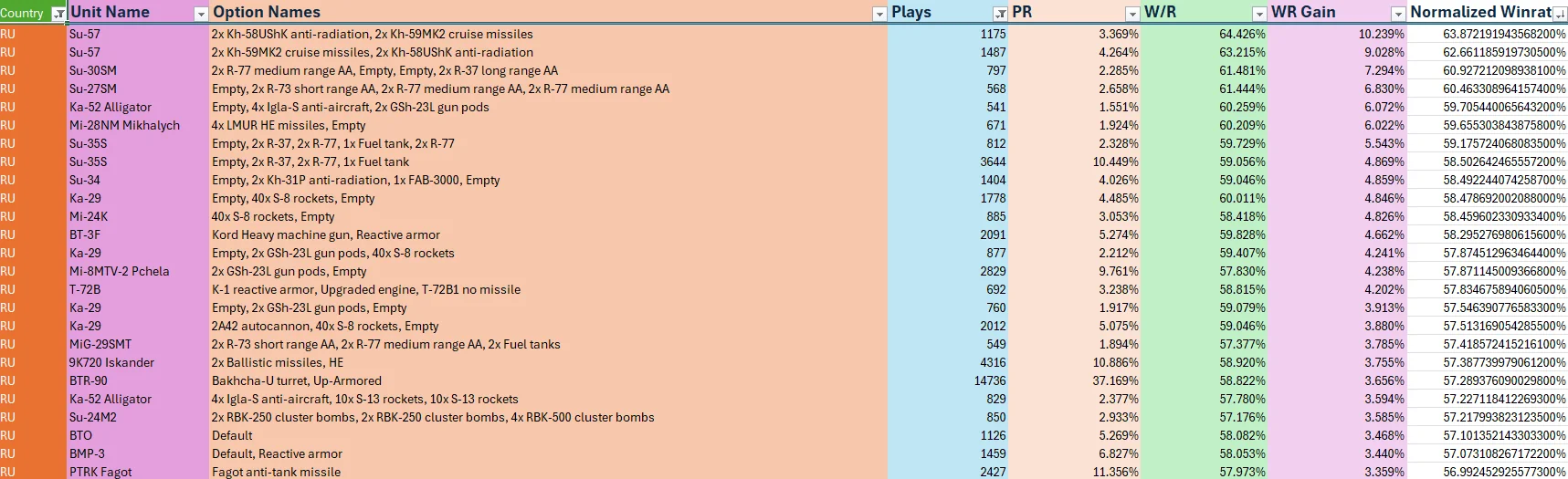Screen dimensions: 1568x479
Task: Click the Mi-28NM Mikhalych cell
Action: point(138,125)
